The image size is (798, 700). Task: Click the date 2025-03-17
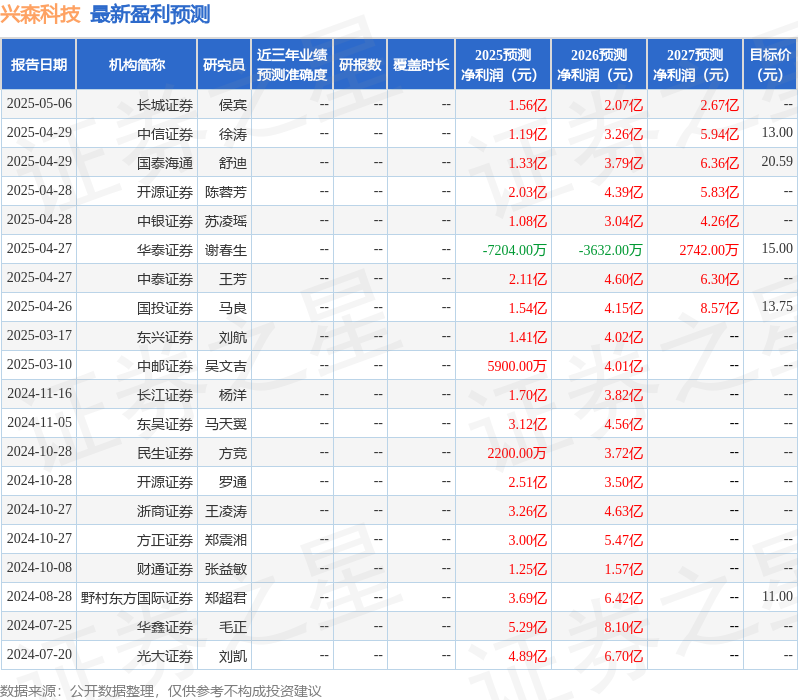point(39,335)
